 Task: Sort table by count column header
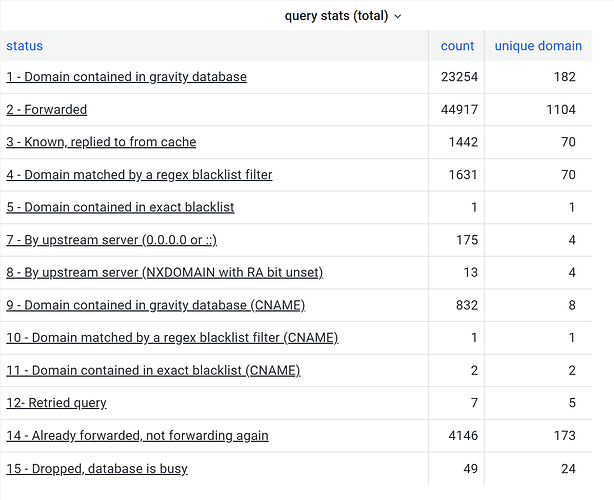[457, 46]
